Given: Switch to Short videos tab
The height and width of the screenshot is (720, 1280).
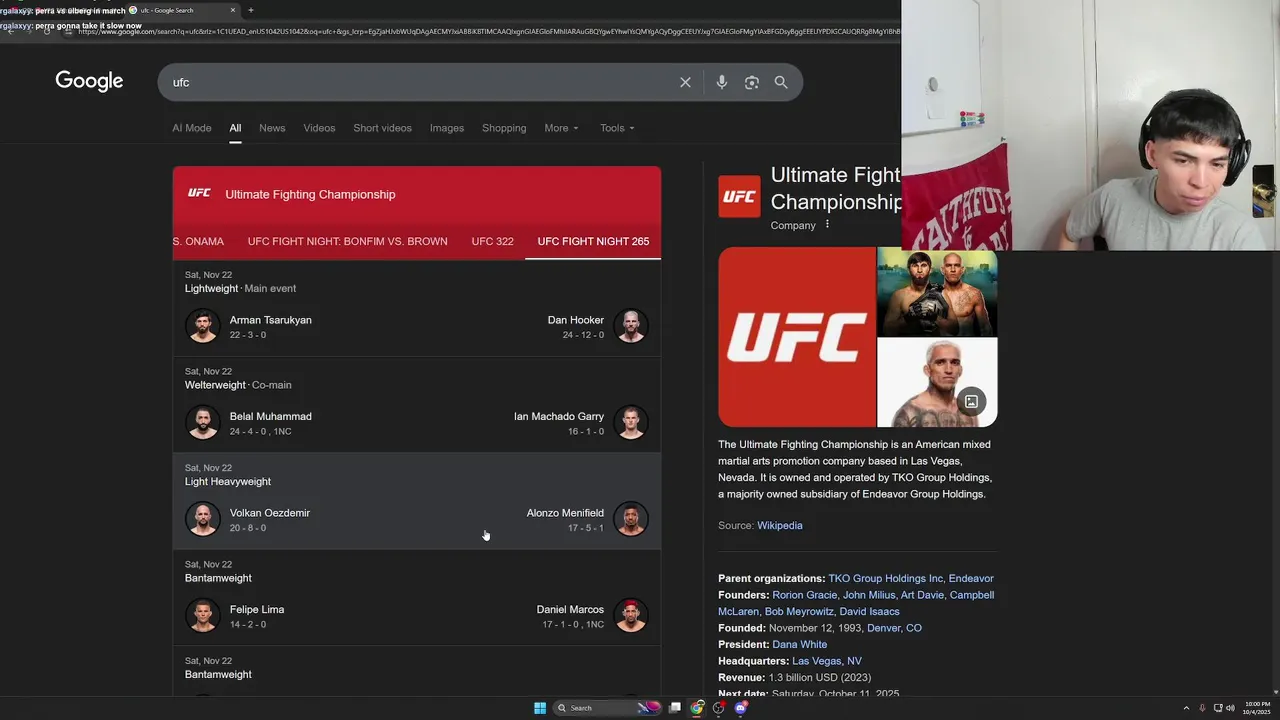Looking at the screenshot, I should click(x=382, y=128).
